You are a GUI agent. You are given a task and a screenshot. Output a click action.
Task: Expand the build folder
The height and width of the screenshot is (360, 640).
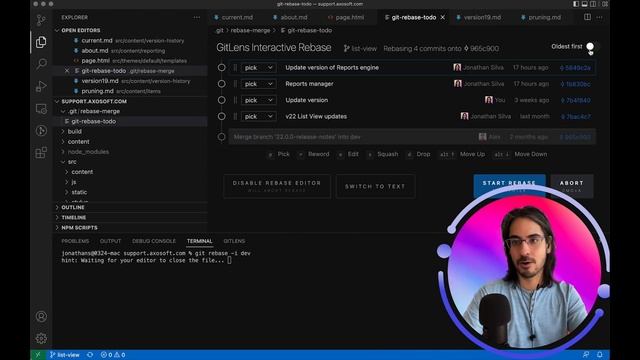click(x=63, y=131)
